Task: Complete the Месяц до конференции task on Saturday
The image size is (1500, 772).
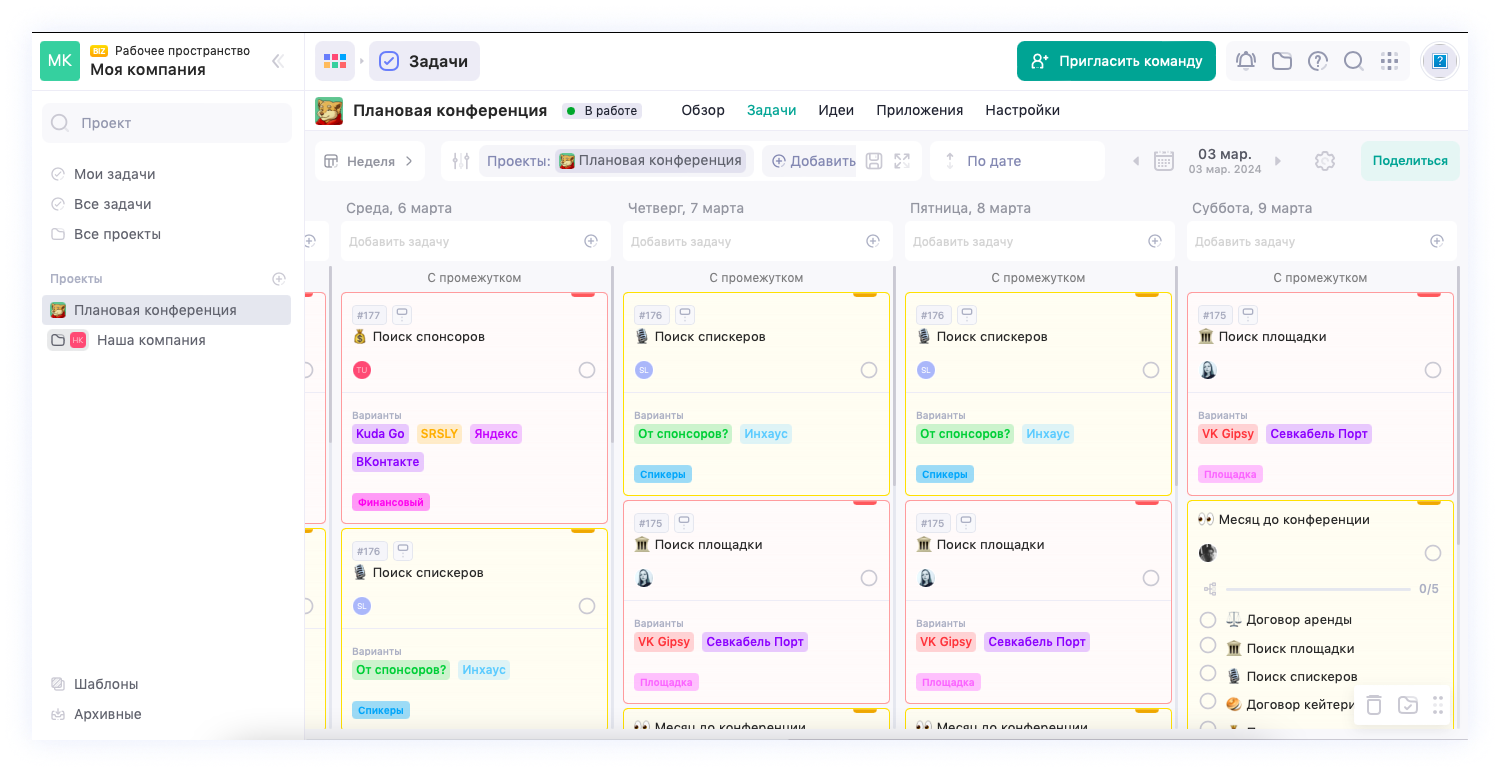Action: pos(1433,553)
